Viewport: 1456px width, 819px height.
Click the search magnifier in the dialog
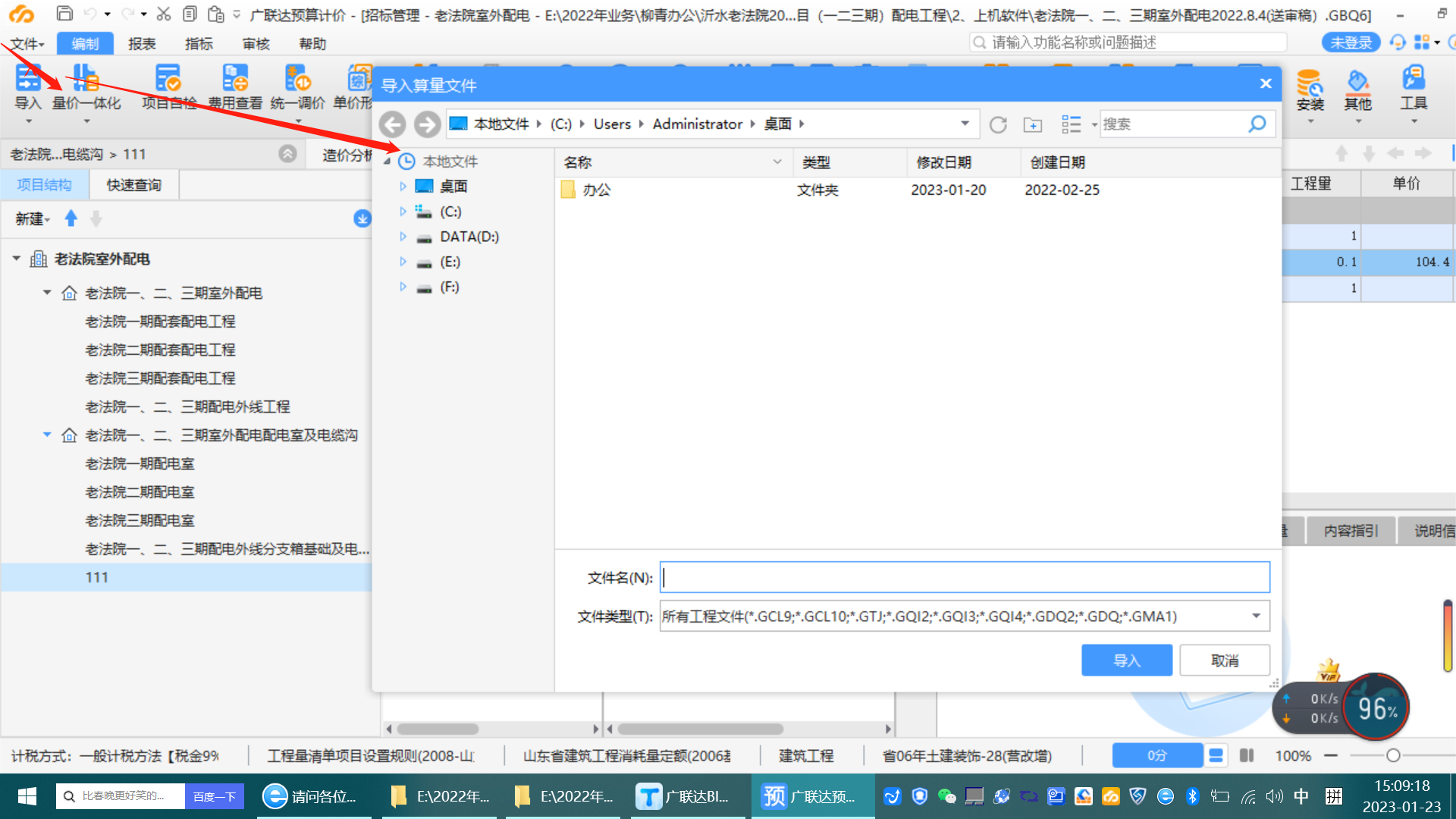[x=1257, y=124]
